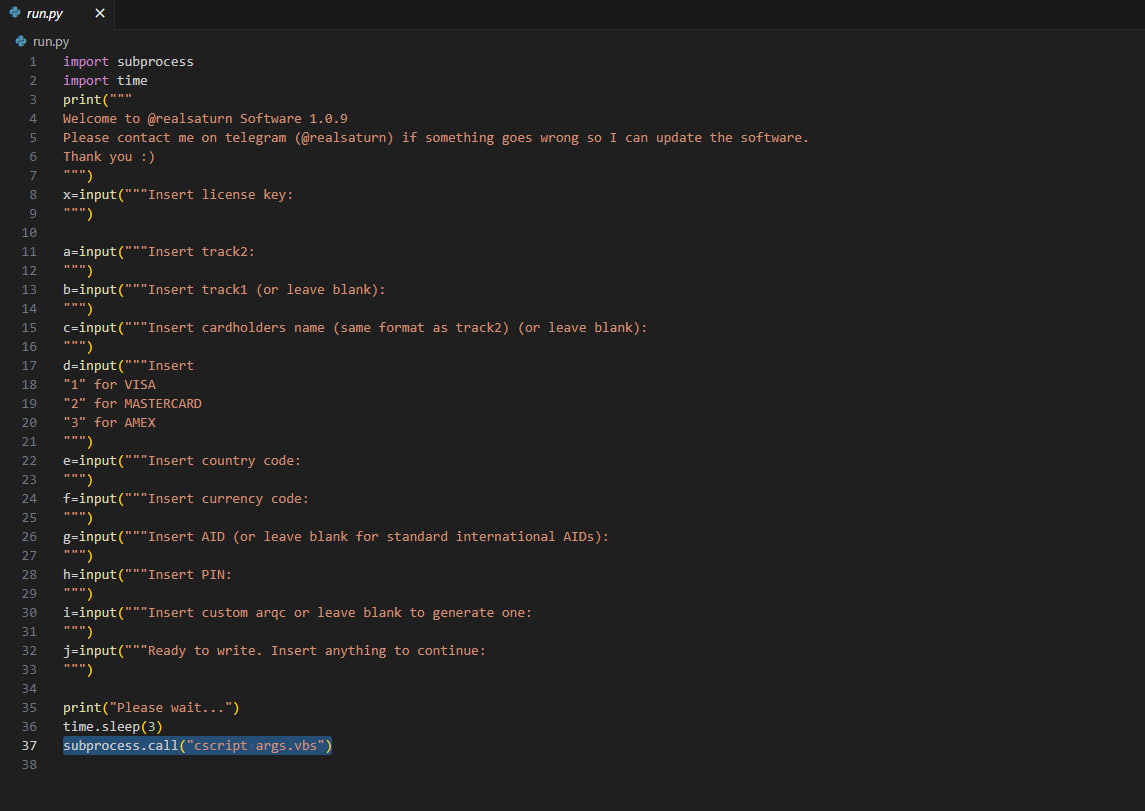This screenshot has height=811, width=1145.
Task: Click the 'time.sleep(3)' statement
Action: (112, 727)
